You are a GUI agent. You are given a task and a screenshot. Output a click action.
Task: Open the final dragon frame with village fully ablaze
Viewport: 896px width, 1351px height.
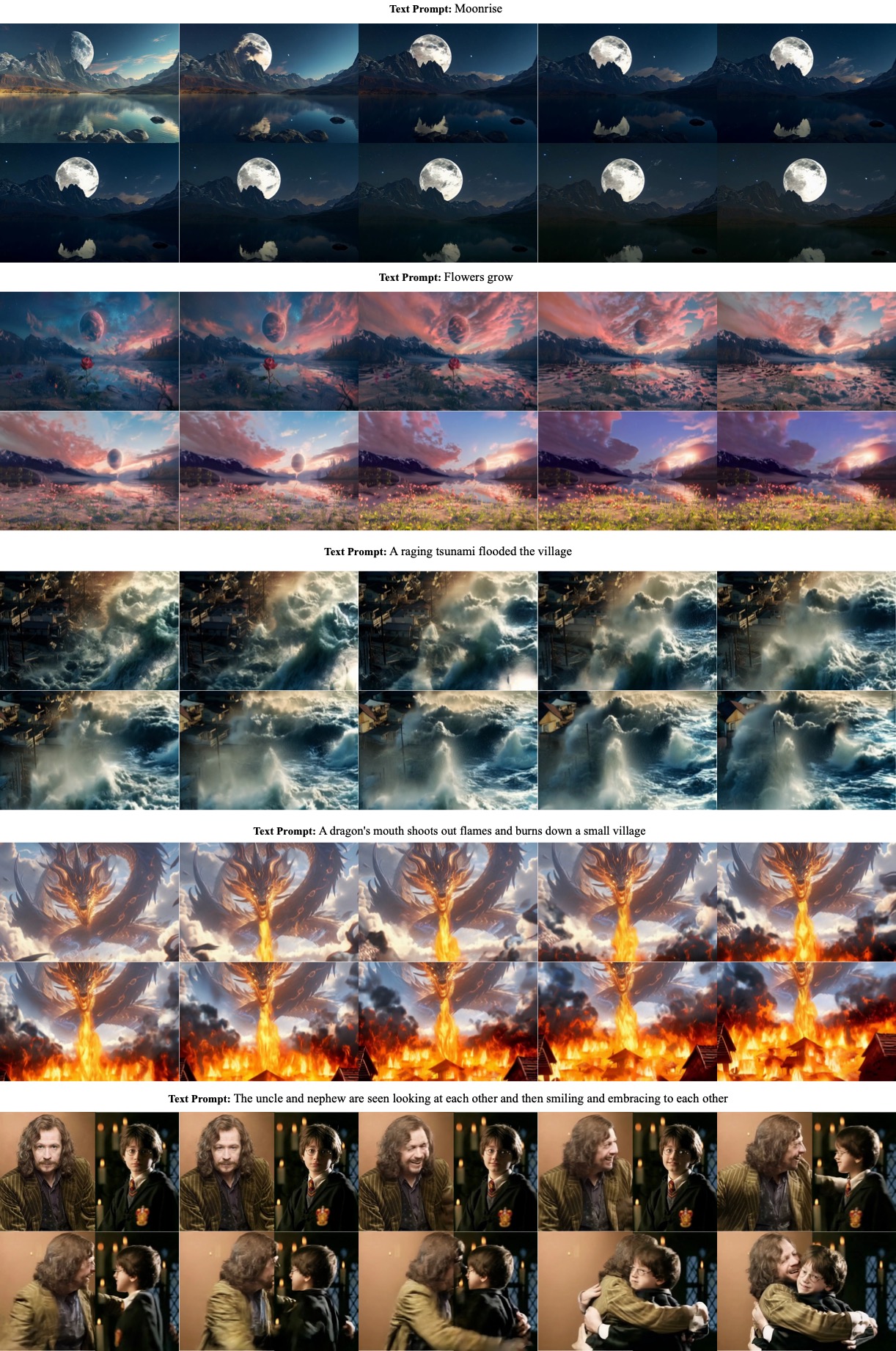(807, 1022)
